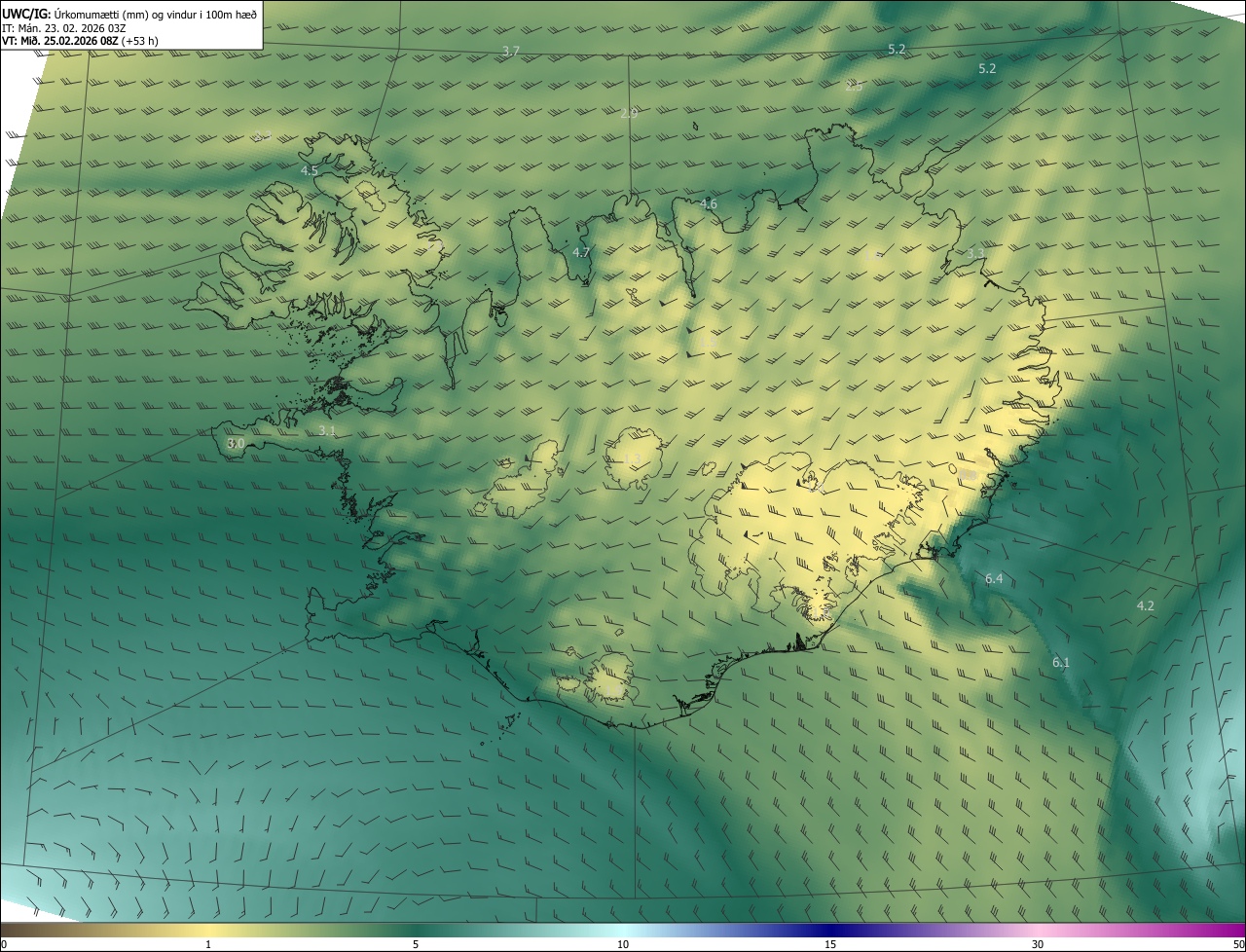1246x952 pixels.
Task: Select the 2.9 value label
Action: [x=629, y=114]
